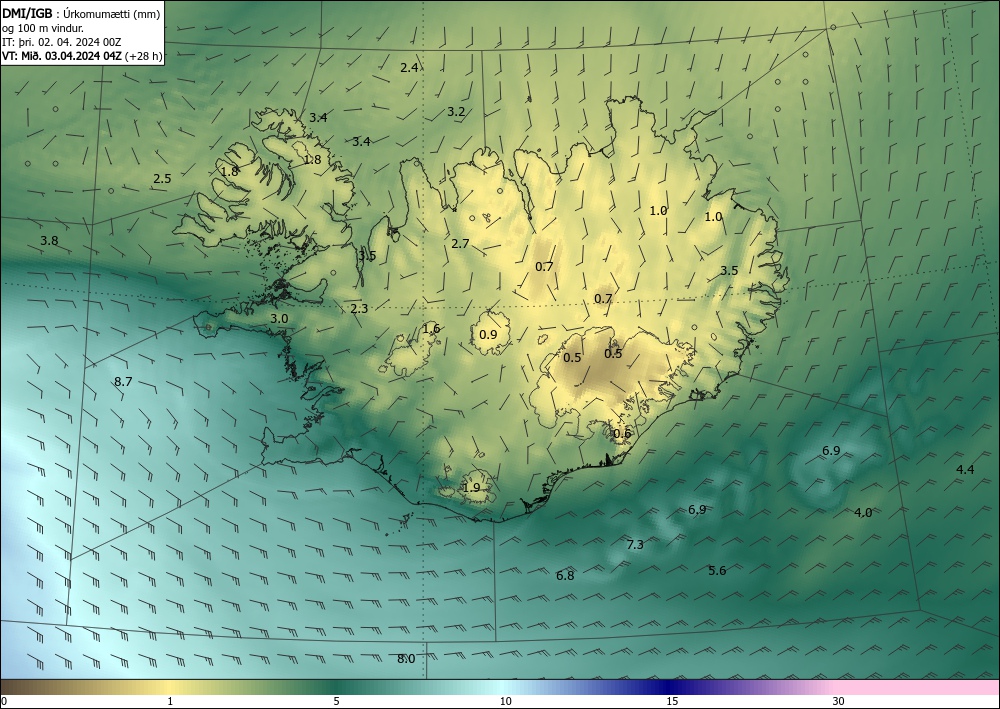
Task: Click the 0 label on the color scale
Action: [x=4, y=702]
